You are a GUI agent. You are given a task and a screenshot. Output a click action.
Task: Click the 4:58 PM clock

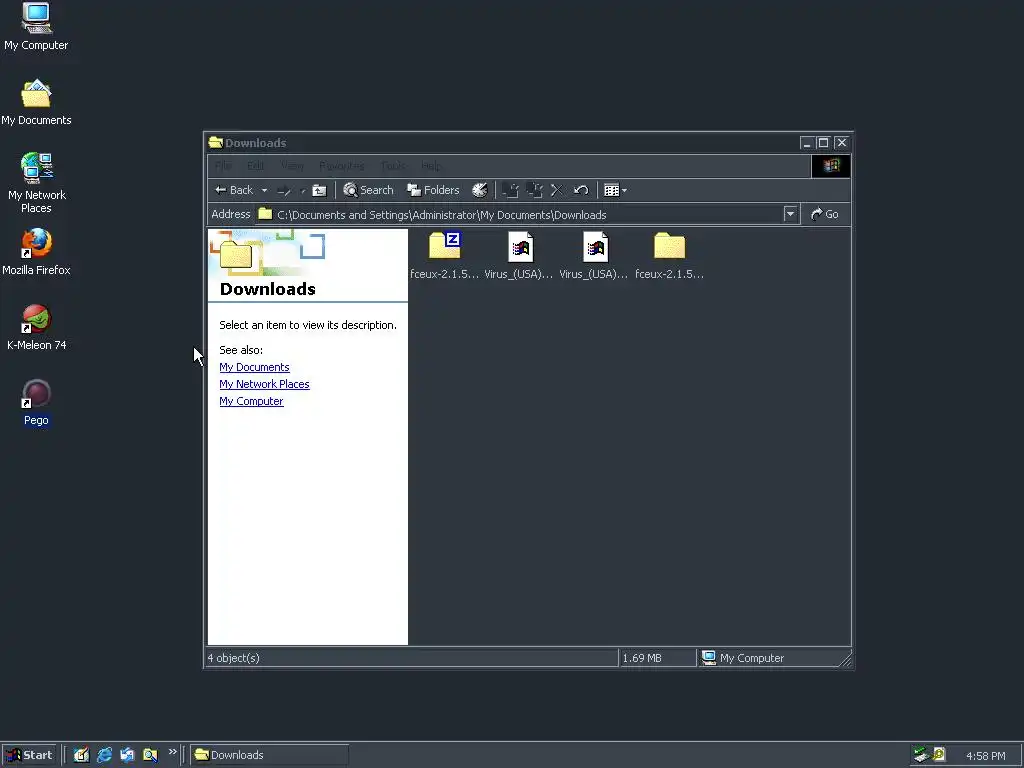(985, 756)
